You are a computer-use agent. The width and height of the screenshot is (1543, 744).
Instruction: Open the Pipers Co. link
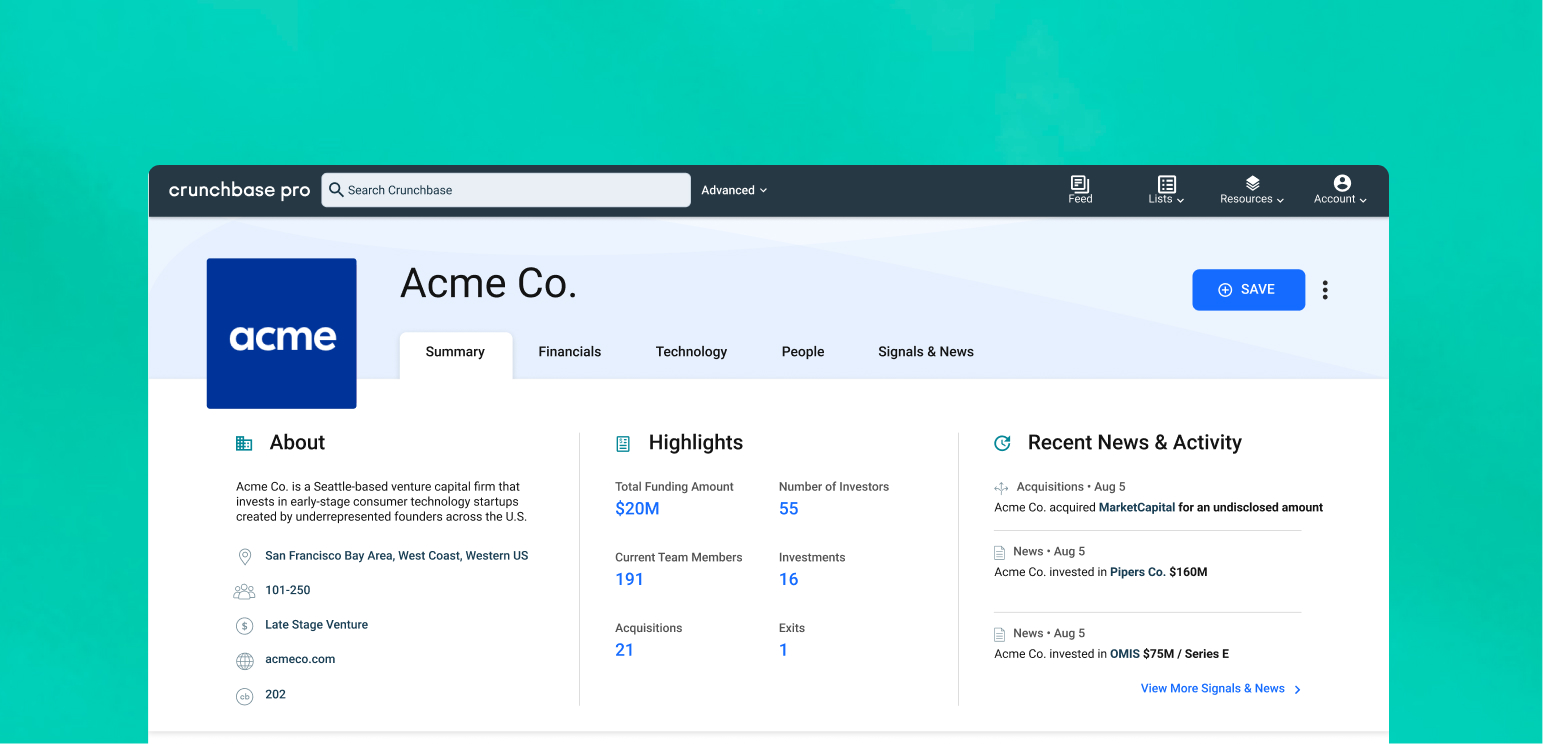pyautogui.click(x=1138, y=572)
